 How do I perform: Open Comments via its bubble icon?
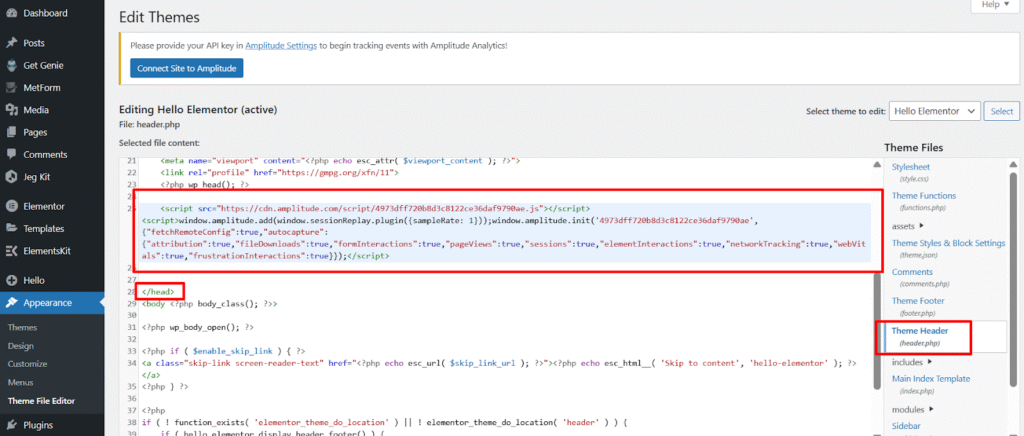[x=11, y=154]
